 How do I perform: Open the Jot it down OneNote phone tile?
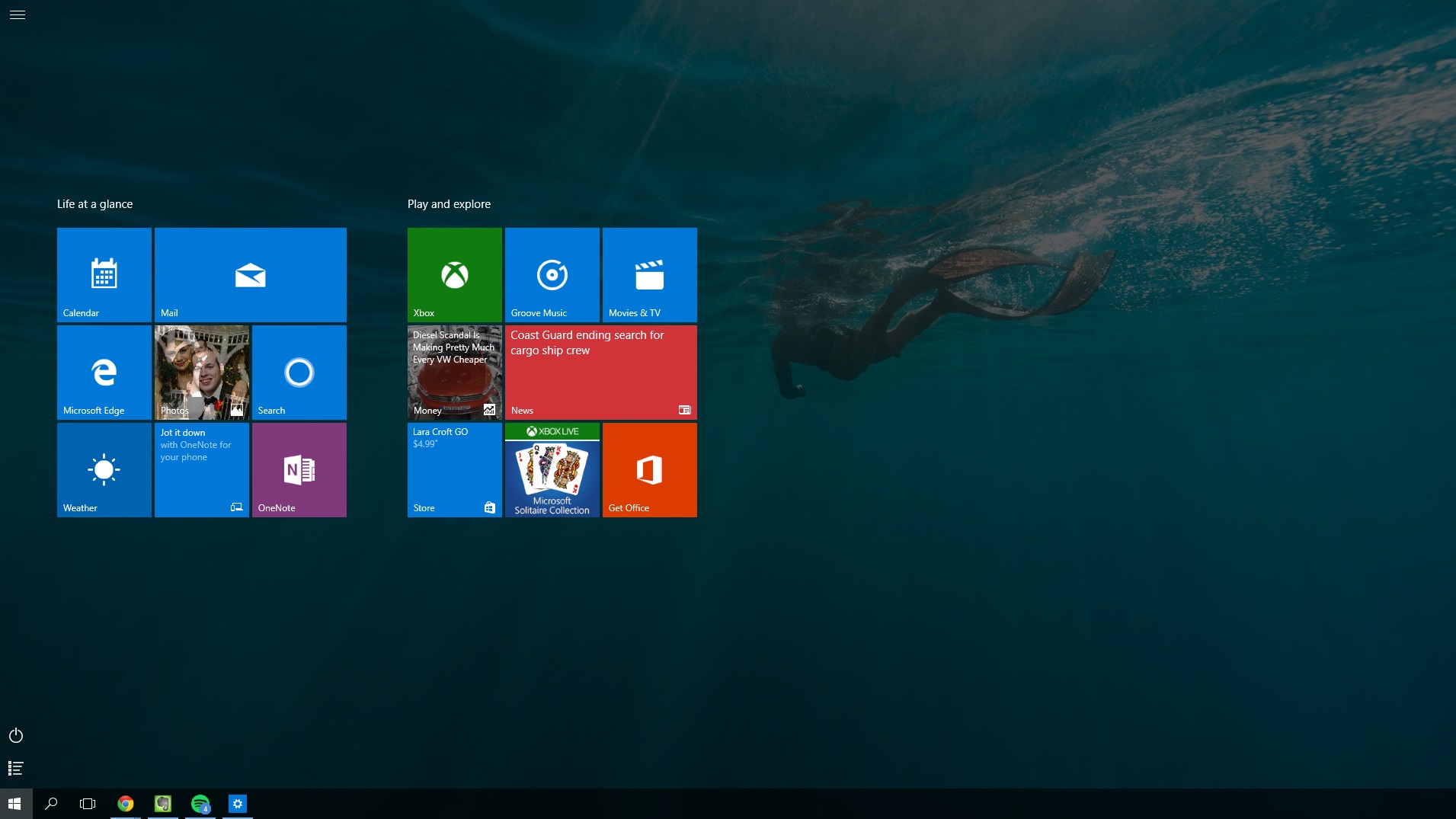(x=202, y=470)
